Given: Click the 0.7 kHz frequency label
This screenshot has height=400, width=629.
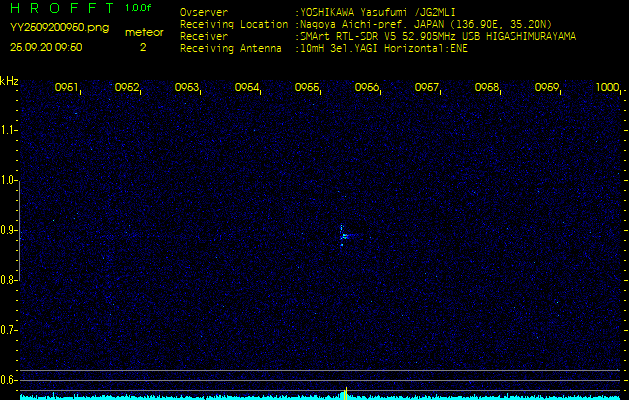Looking at the screenshot, I should click(x=8, y=330).
